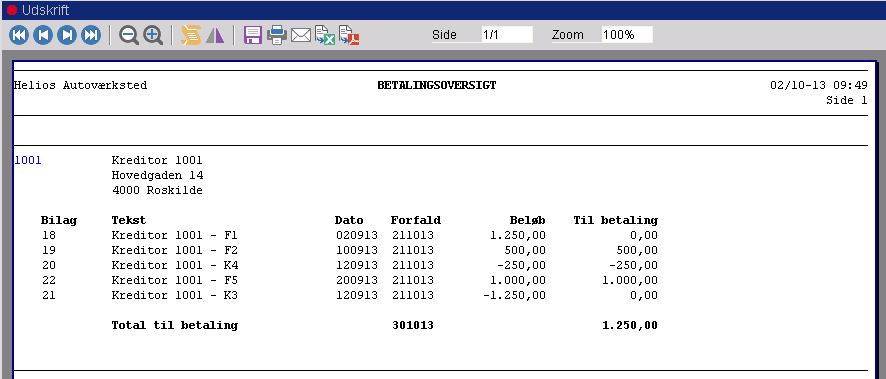Open creditor link 1001
The image size is (886, 379).
pyautogui.click(x=28, y=160)
